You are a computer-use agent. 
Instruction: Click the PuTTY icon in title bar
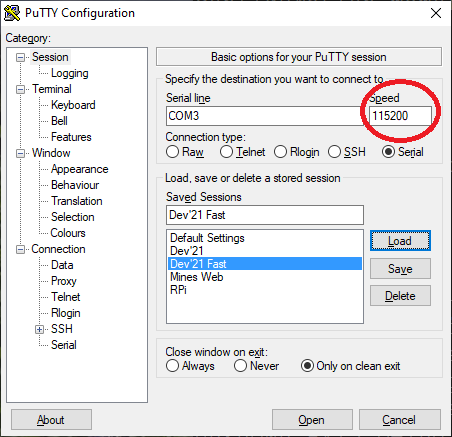(x=12, y=13)
